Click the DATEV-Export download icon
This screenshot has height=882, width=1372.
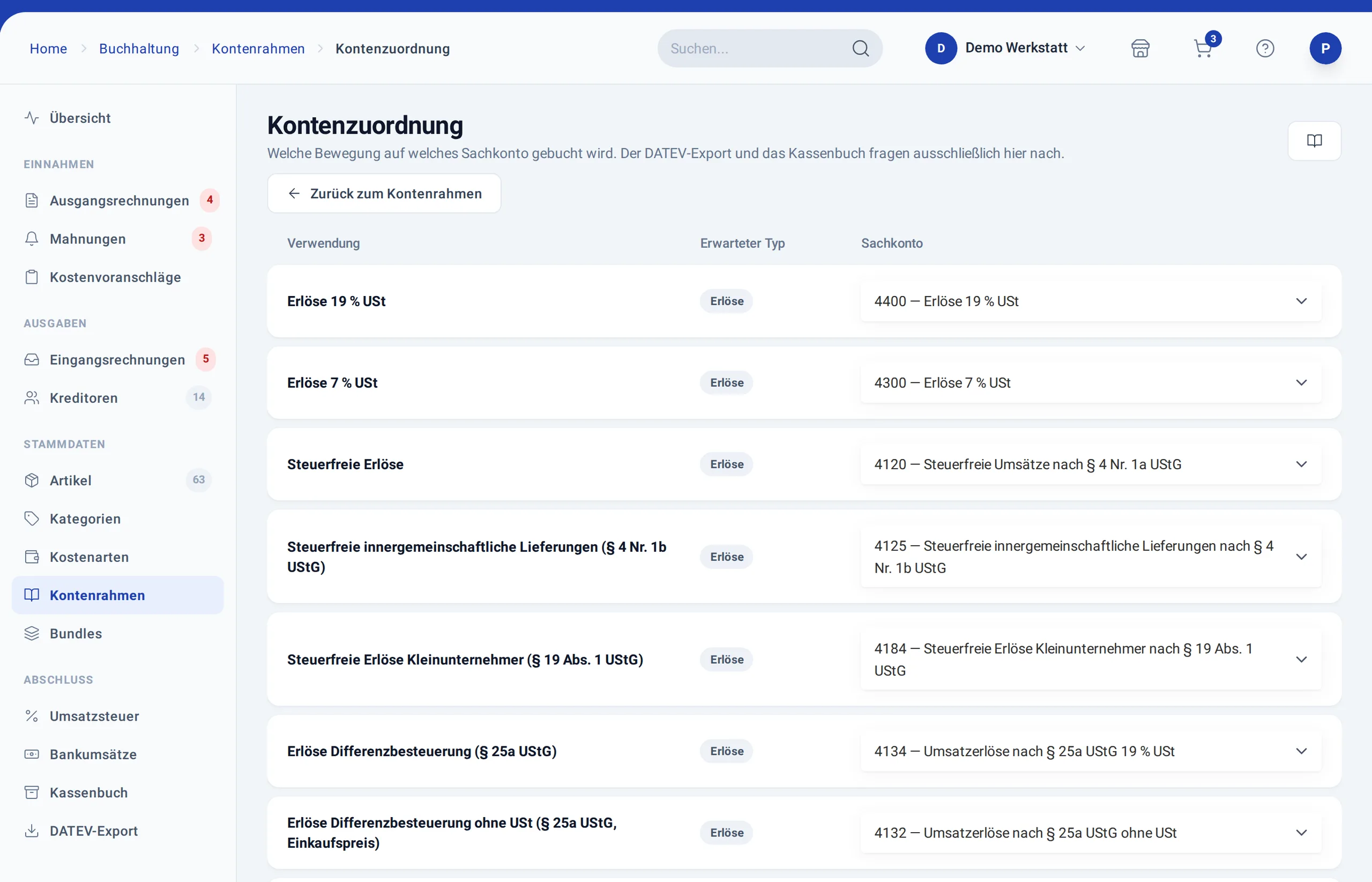[x=32, y=831]
